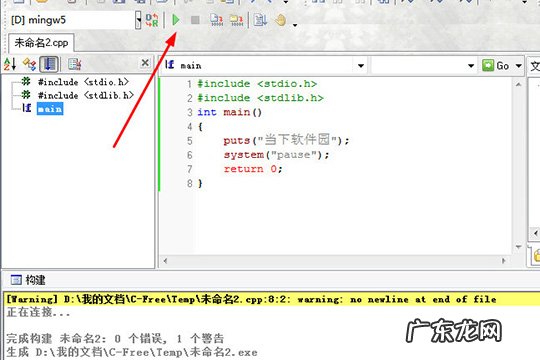Image resolution: width=540 pixels, height=360 pixels.
Task: Click the system("pause") line
Action: pyautogui.click(x=276, y=155)
